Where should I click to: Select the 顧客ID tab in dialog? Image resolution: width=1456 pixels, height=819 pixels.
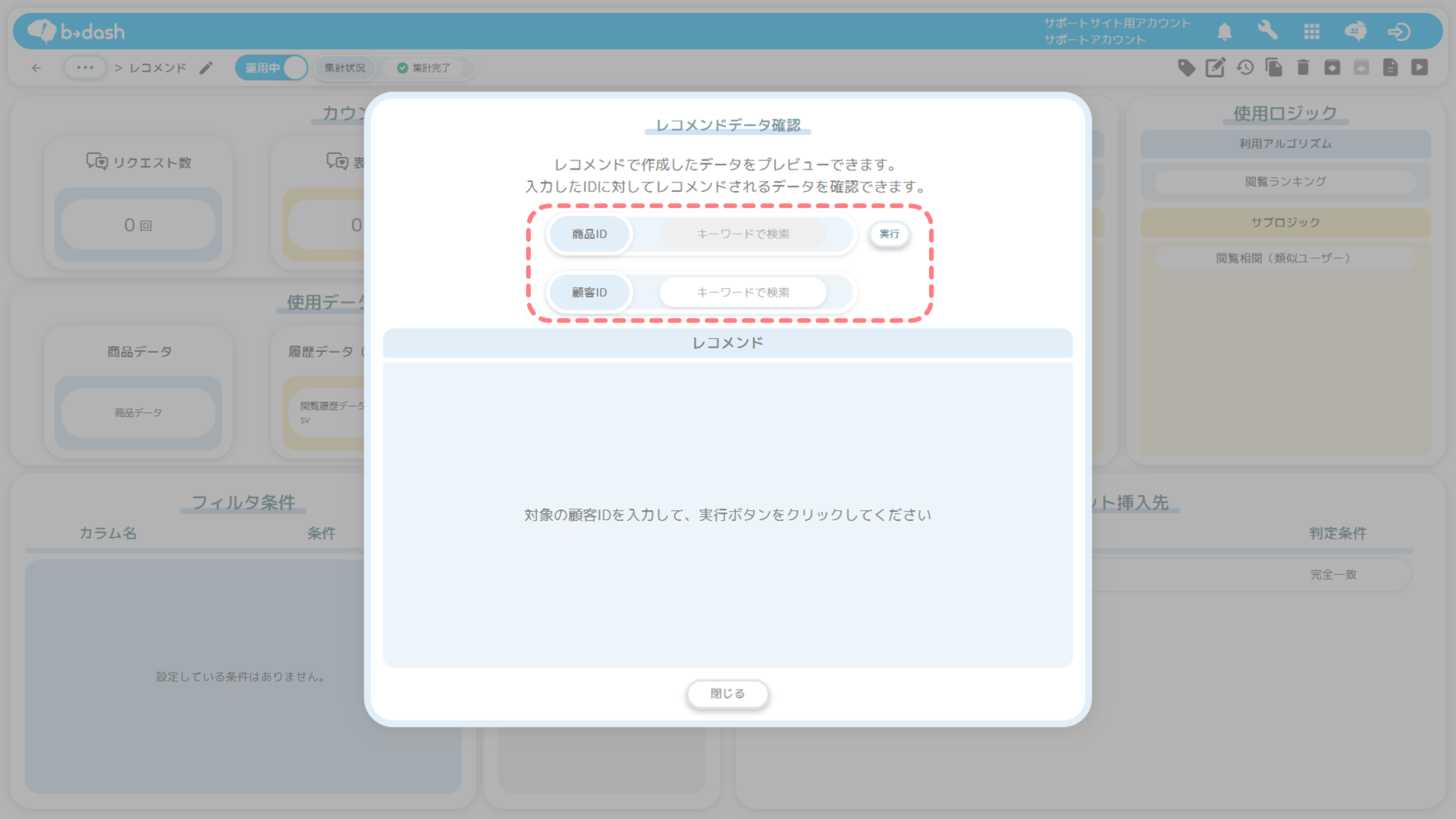pos(589,293)
